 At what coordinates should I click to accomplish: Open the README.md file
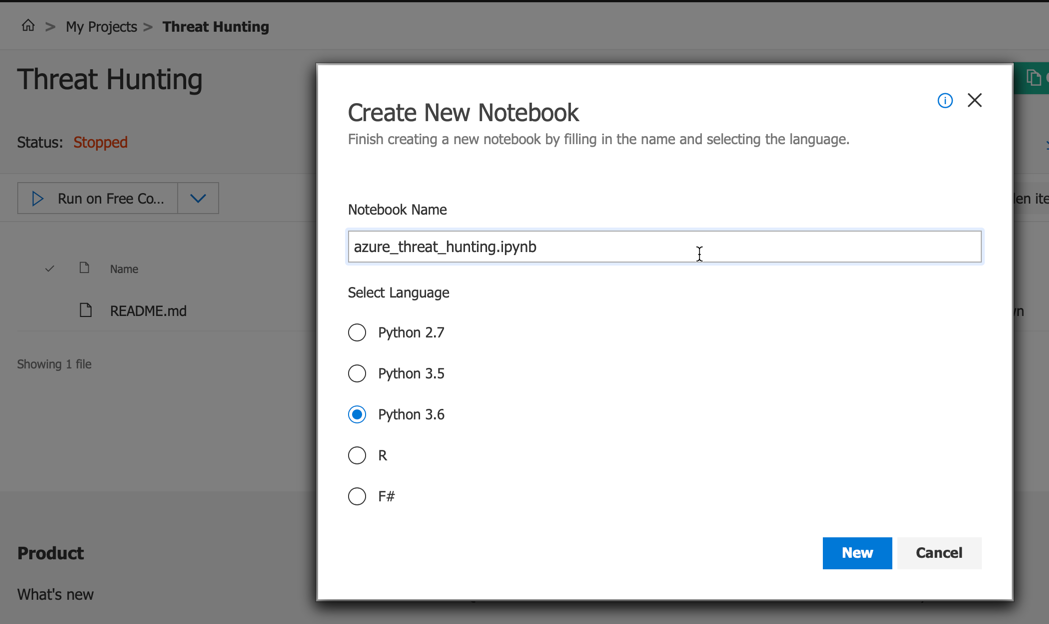coord(149,311)
